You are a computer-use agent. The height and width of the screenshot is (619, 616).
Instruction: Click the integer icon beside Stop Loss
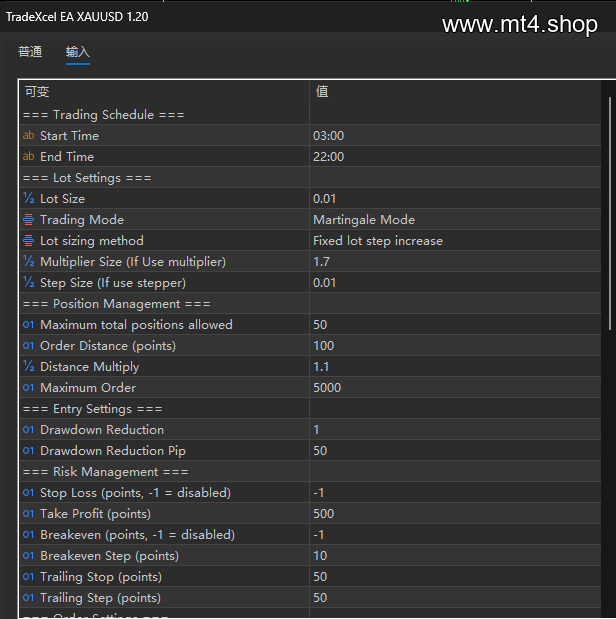pos(28,492)
